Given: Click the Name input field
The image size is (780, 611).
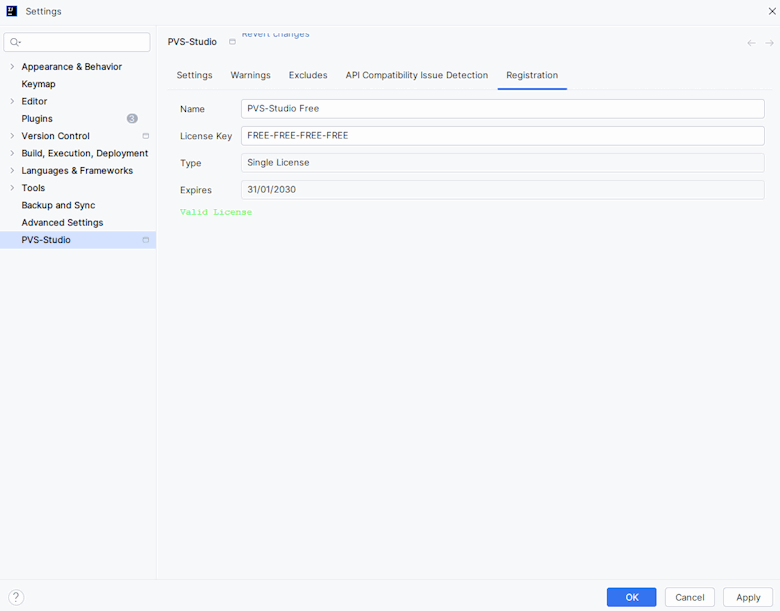Looking at the screenshot, I should coord(503,108).
